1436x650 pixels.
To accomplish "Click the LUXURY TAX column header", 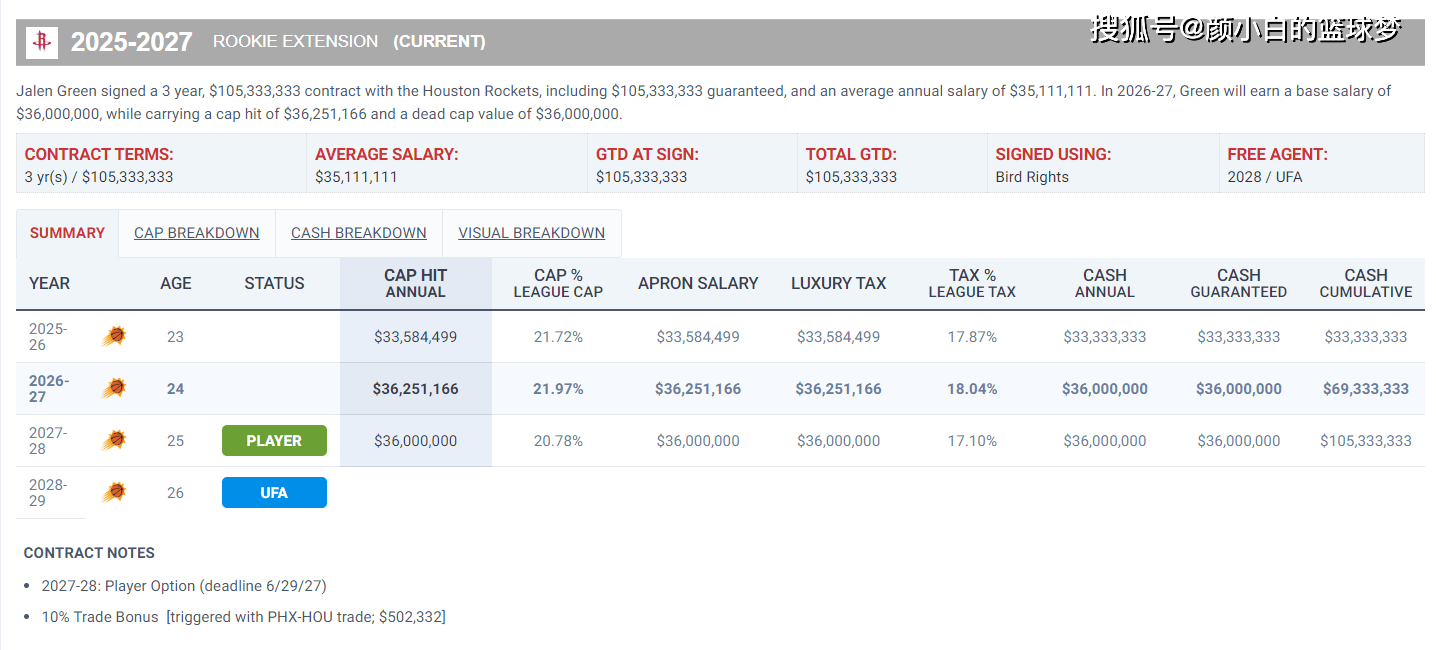I will click(x=839, y=283).
